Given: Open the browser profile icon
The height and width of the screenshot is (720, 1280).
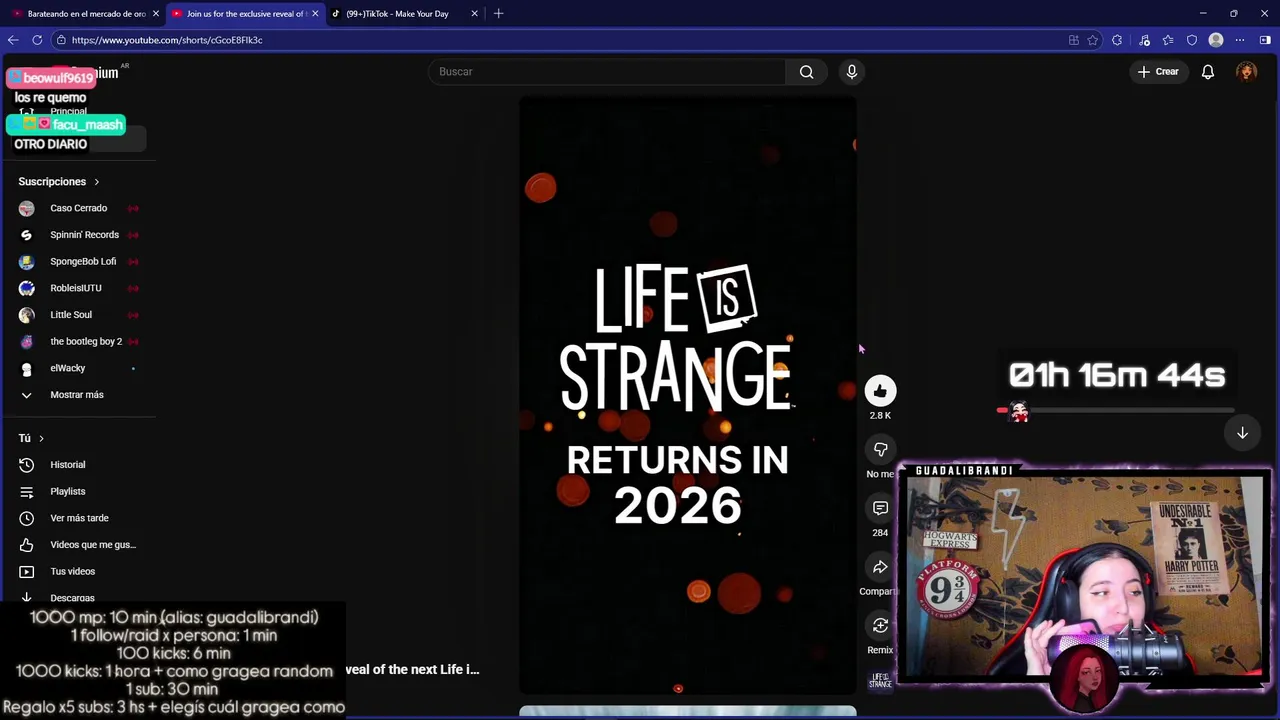Looking at the screenshot, I should (1216, 40).
